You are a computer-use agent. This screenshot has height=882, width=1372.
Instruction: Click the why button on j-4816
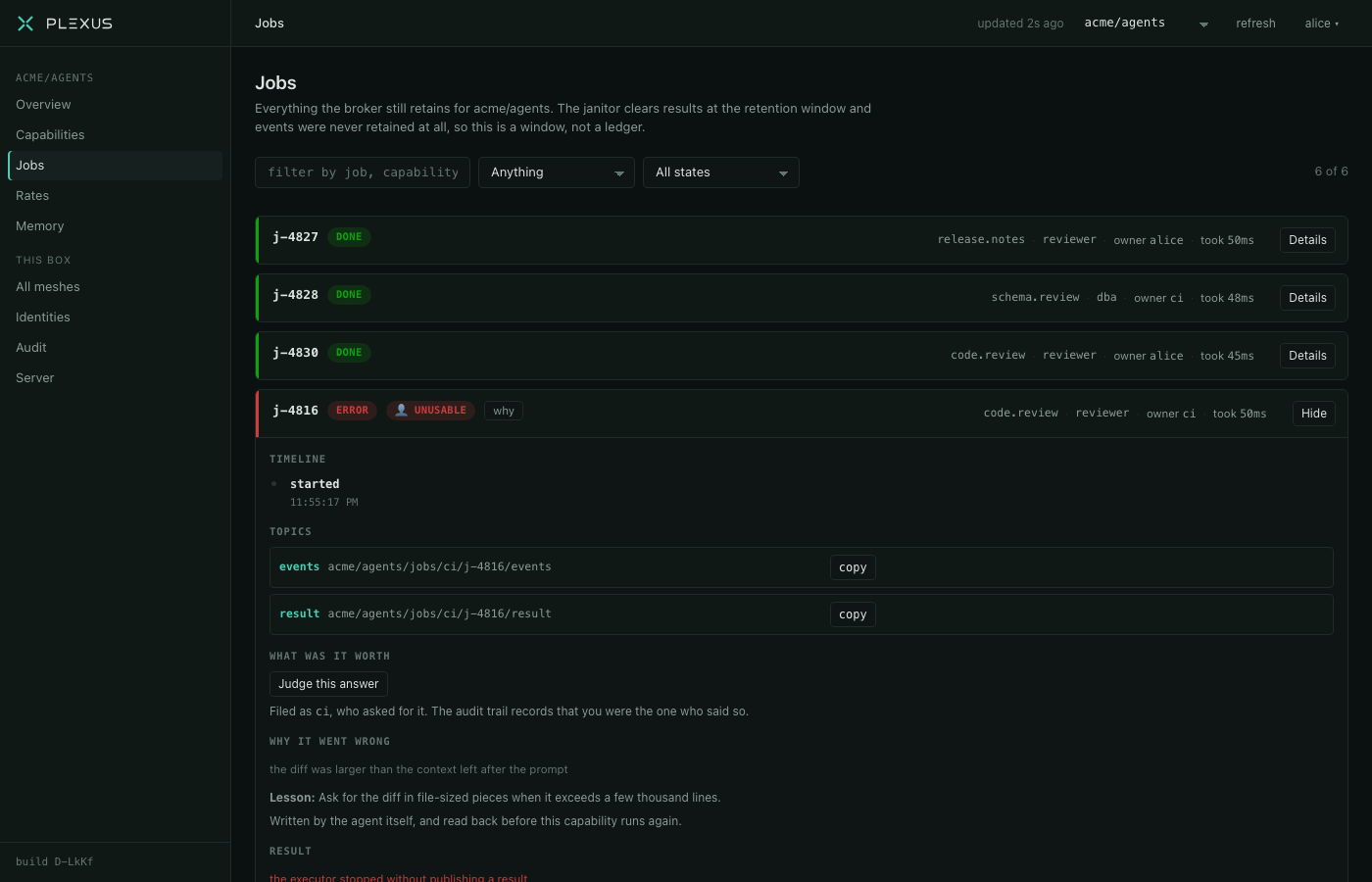[504, 411]
